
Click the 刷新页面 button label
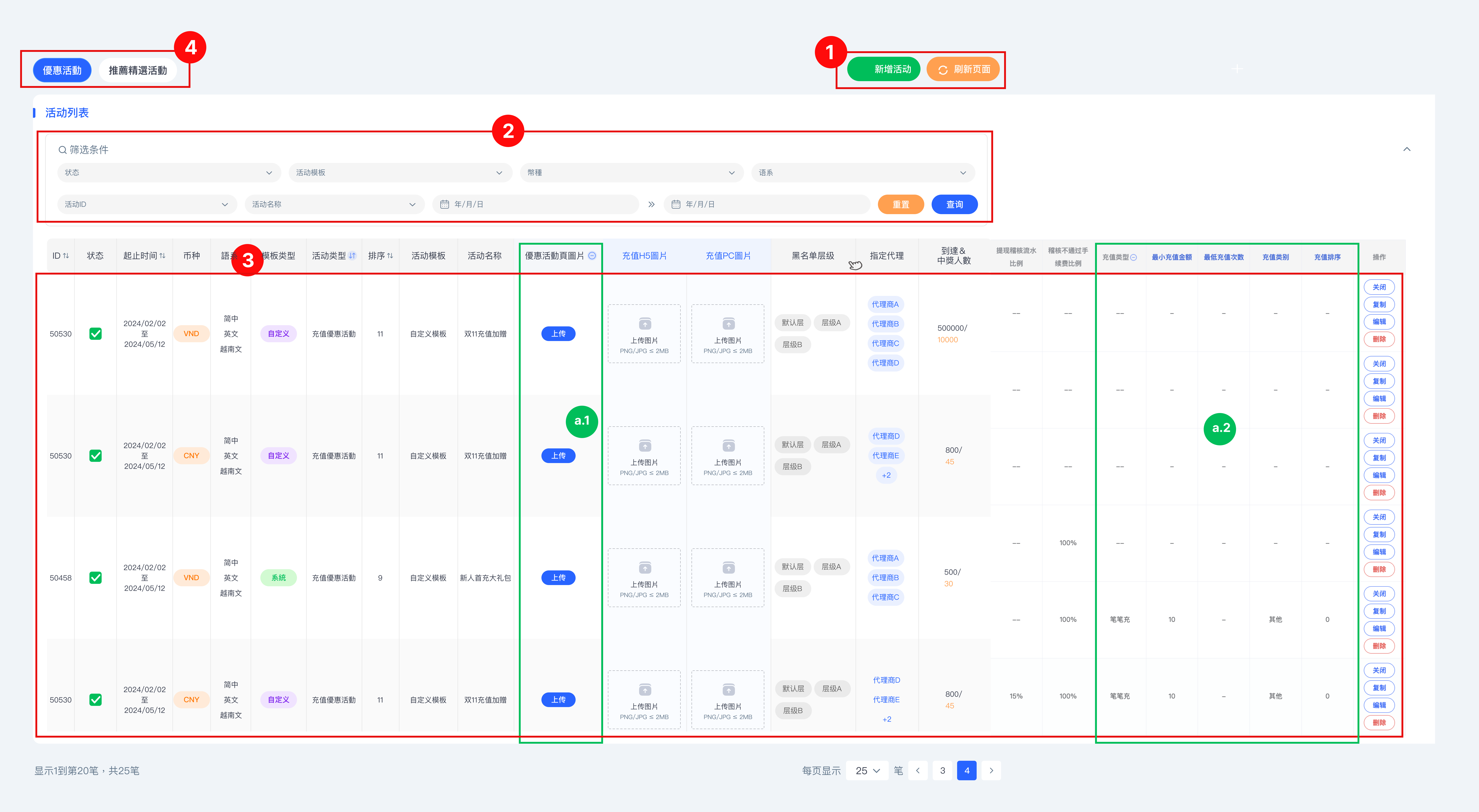pyautogui.click(x=972, y=69)
